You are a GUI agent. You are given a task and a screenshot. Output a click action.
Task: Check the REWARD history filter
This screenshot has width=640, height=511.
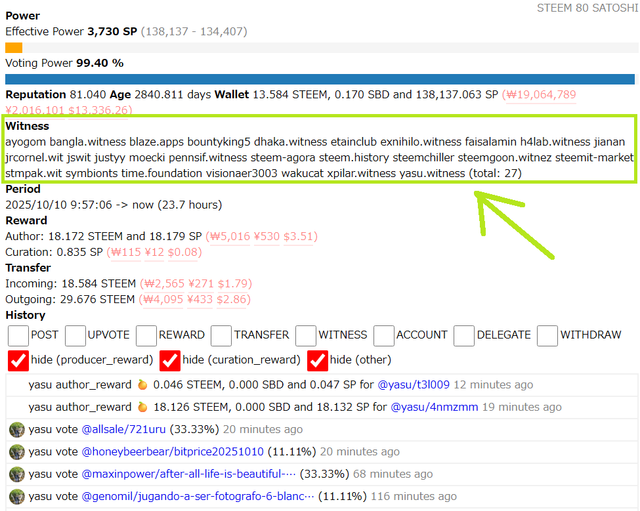146,335
